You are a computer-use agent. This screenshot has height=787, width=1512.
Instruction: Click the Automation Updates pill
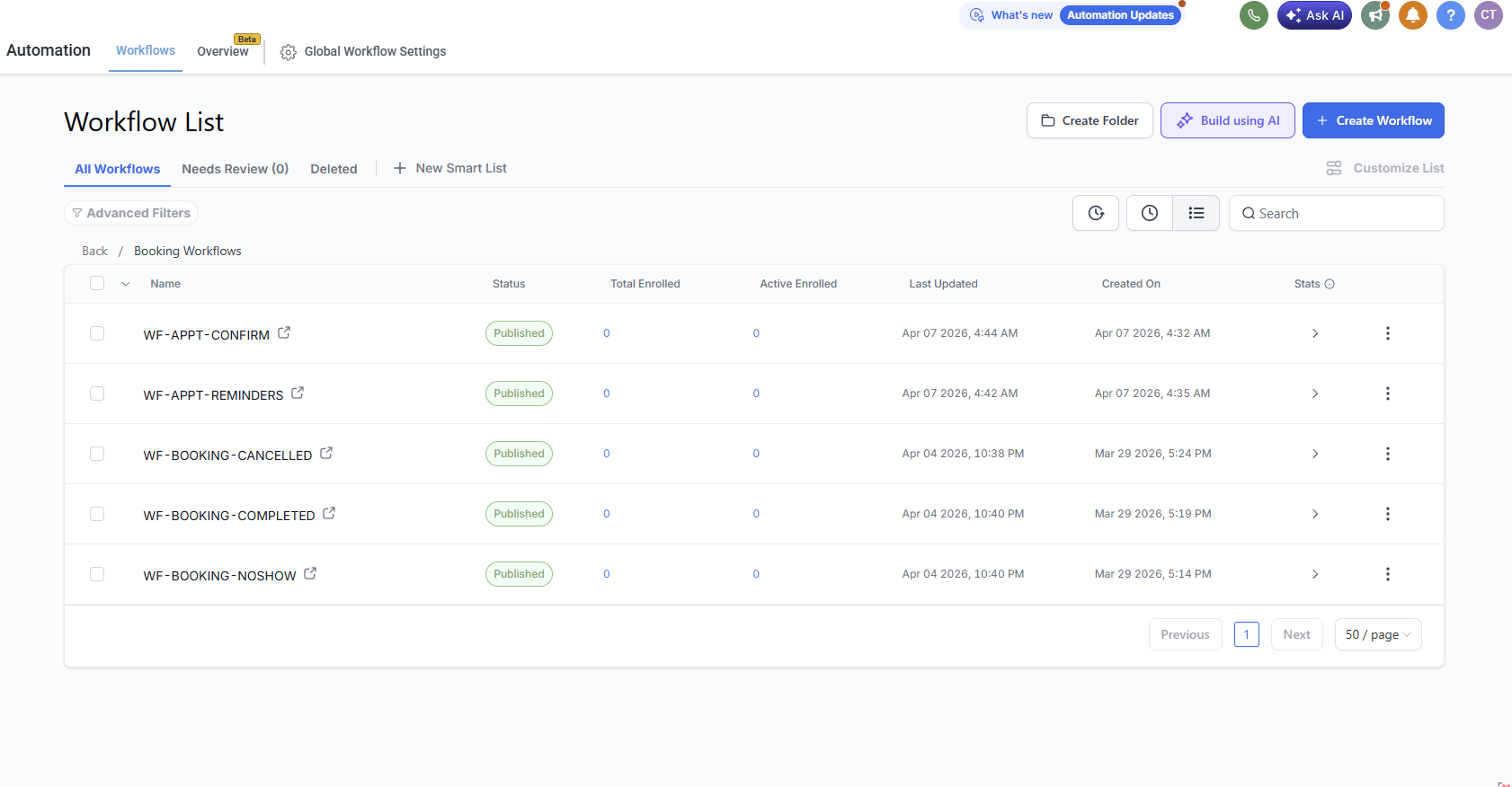[x=1120, y=15]
